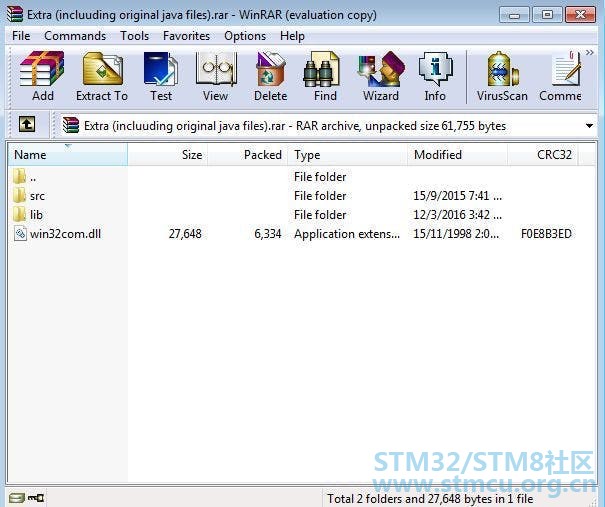Open the Tools menu
605x507 pixels.
(134, 36)
